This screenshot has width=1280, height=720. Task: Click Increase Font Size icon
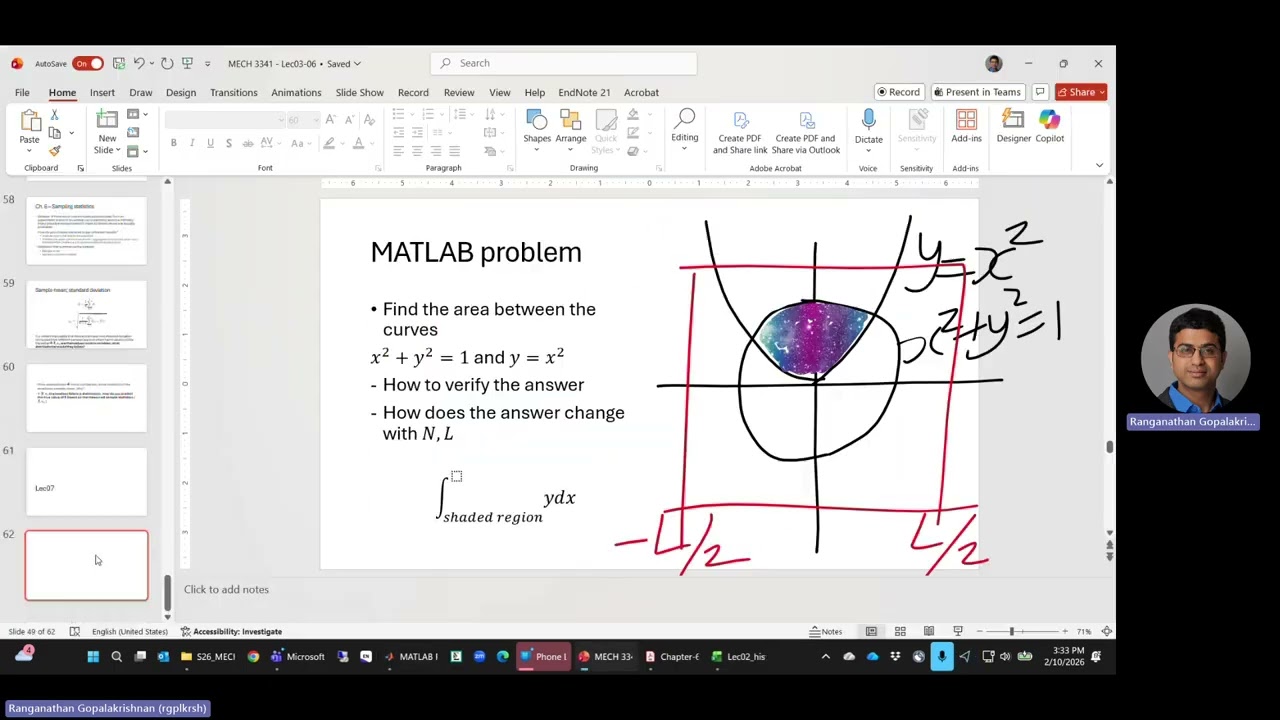pyautogui.click(x=331, y=119)
